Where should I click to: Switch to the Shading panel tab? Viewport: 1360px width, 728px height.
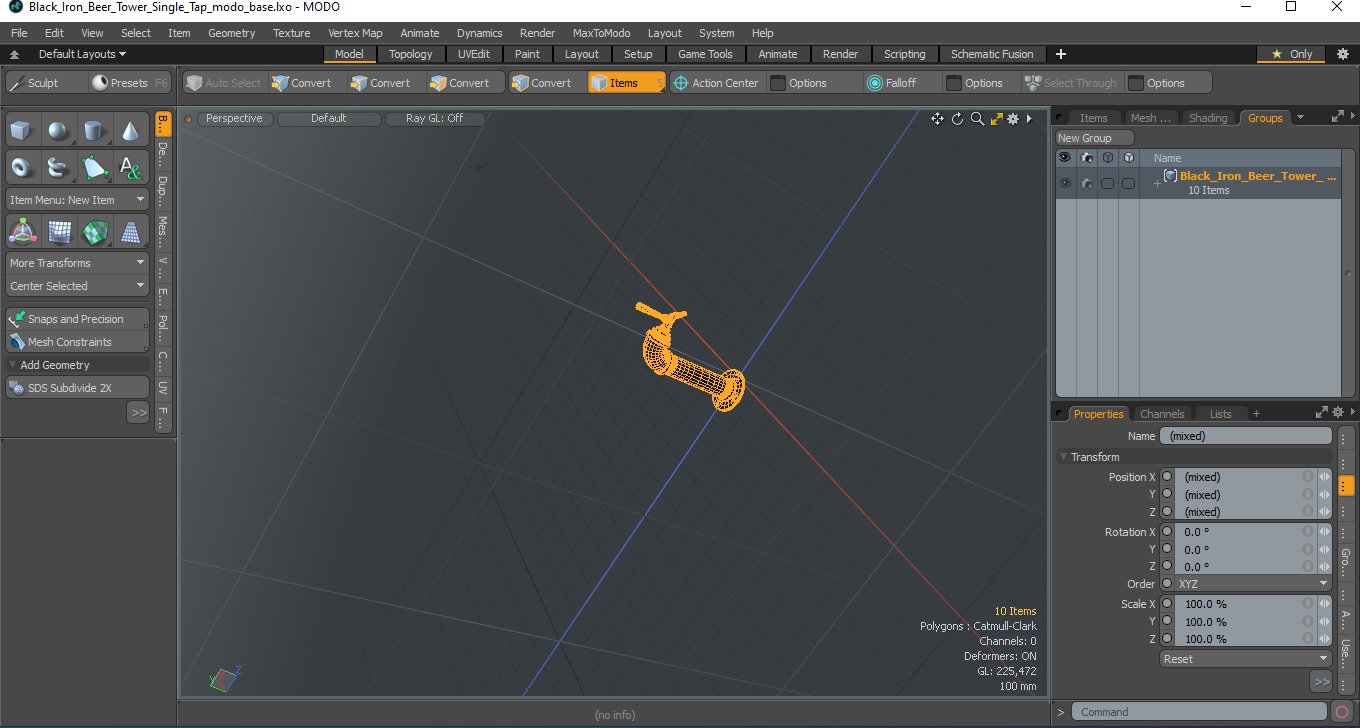tap(1208, 118)
